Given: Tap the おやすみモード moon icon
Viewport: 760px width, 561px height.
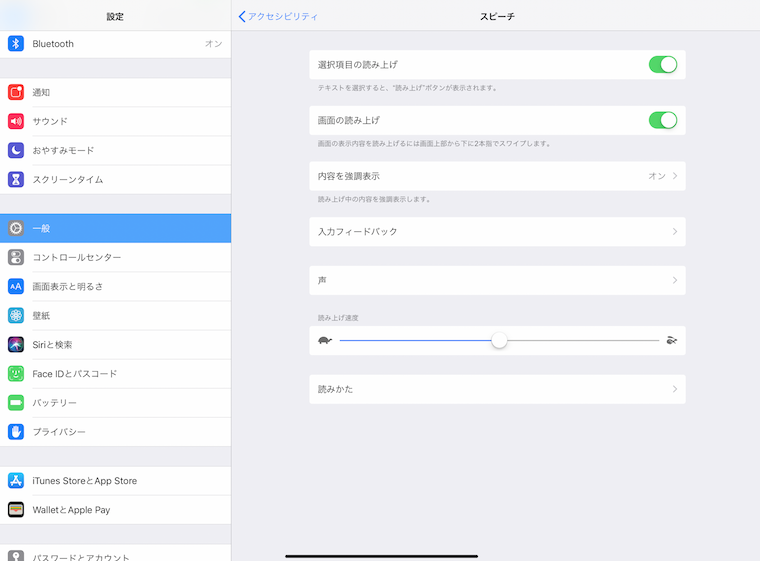Looking at the screenshot, I should 16,150.
